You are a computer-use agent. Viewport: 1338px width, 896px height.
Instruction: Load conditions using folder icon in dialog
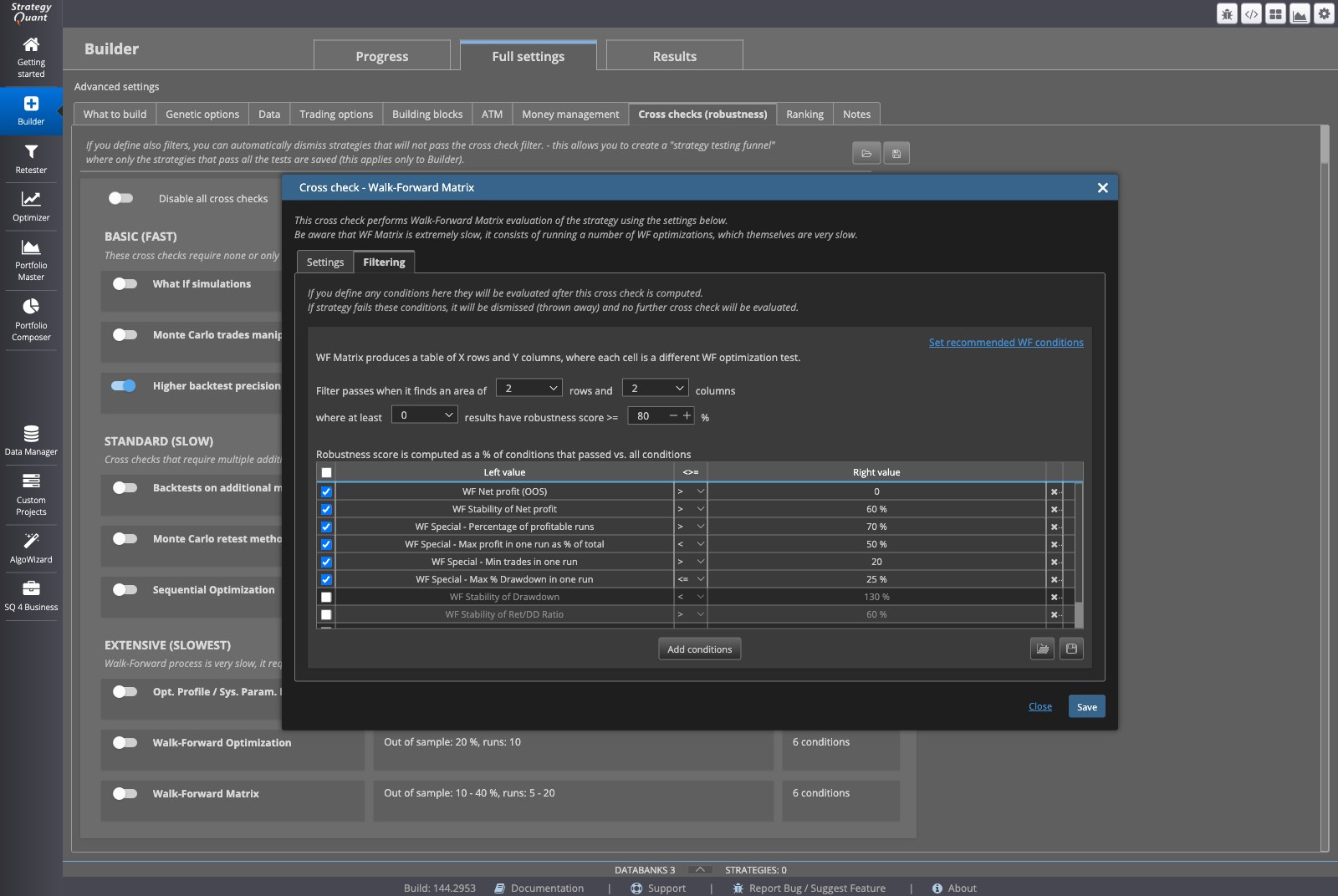1042,649
